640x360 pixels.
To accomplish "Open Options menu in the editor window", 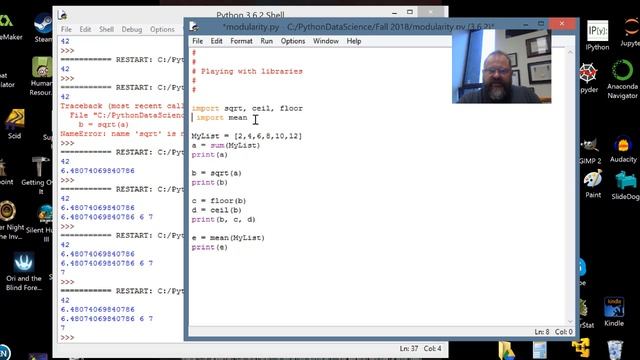I will pos(293,41).
